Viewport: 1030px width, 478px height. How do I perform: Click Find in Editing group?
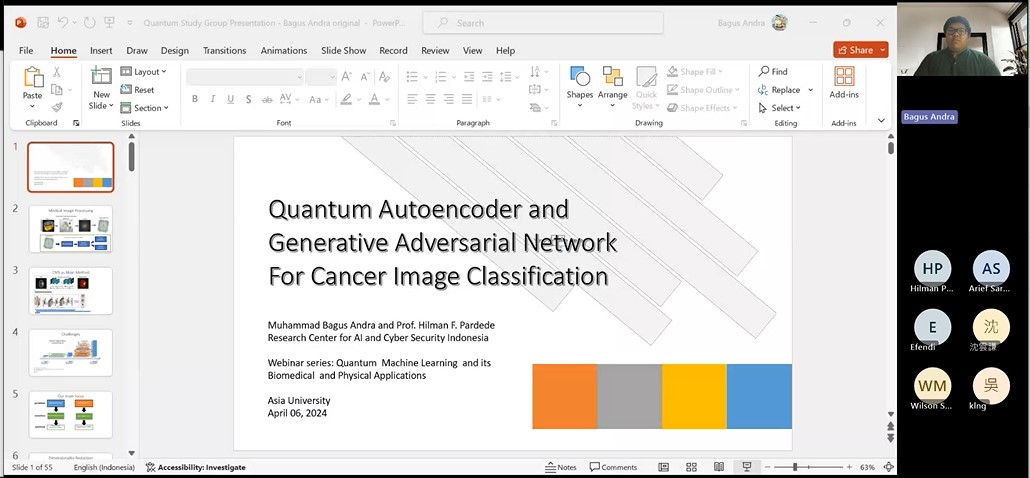pos(772,72)
